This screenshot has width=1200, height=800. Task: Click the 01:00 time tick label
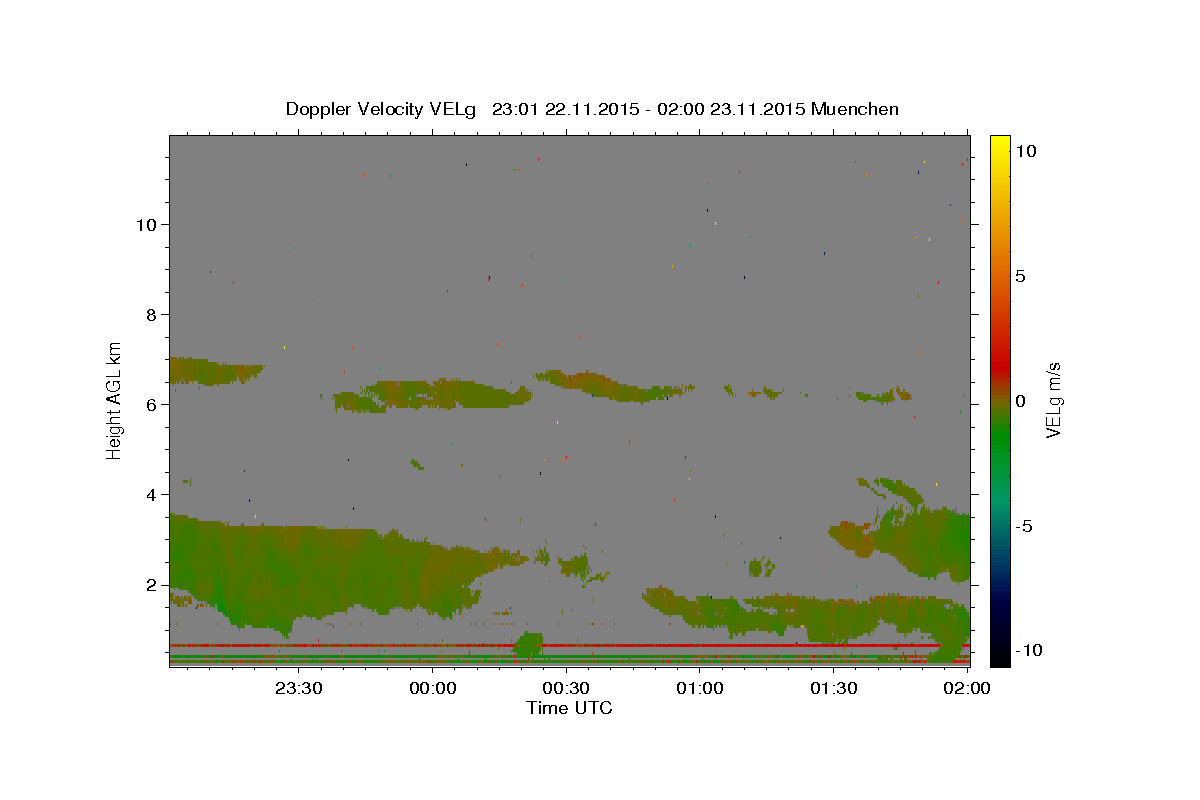(x=700, y=689)
